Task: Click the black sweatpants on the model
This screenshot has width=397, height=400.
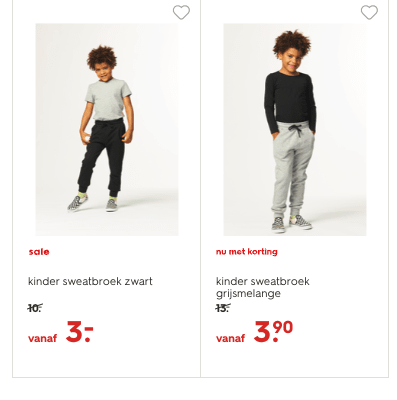Action: tap(104, 157)
